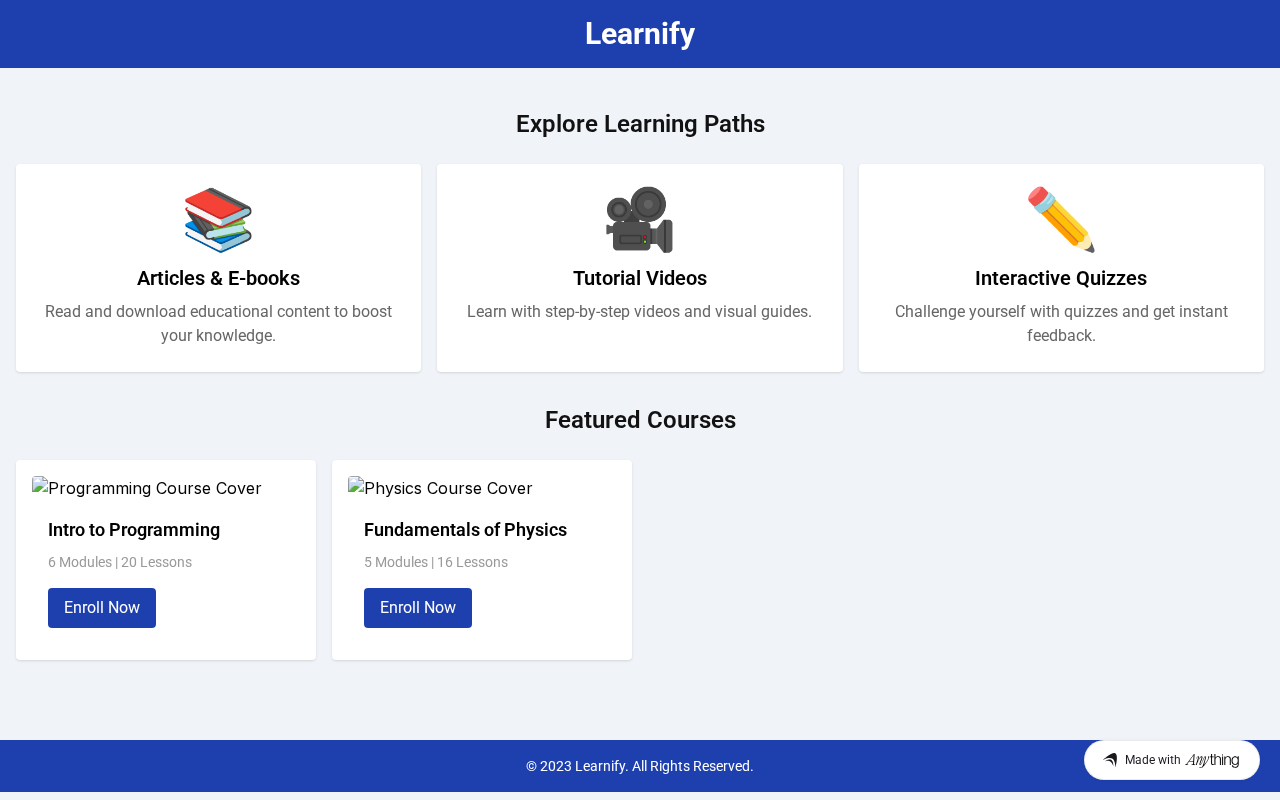The height and width of the screenshot is (800, 1280).
Task: Select the Articles & E-books heading
Action: click(218, 278)
